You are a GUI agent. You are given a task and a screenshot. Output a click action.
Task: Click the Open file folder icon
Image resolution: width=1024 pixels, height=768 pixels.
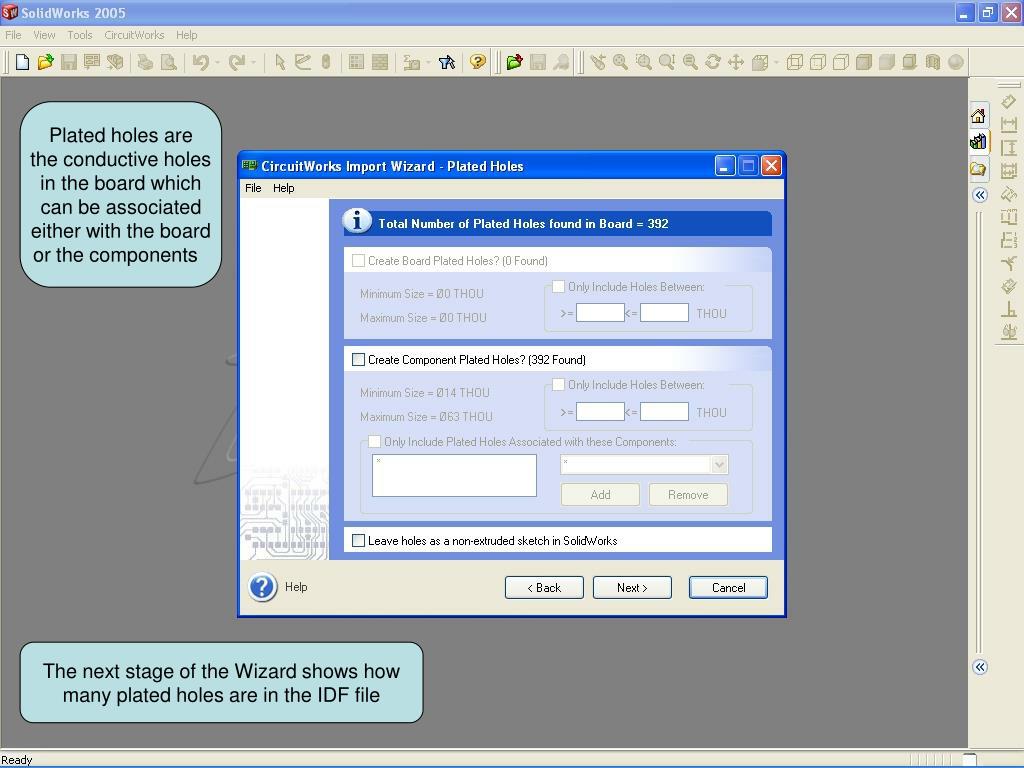(45, 62)
